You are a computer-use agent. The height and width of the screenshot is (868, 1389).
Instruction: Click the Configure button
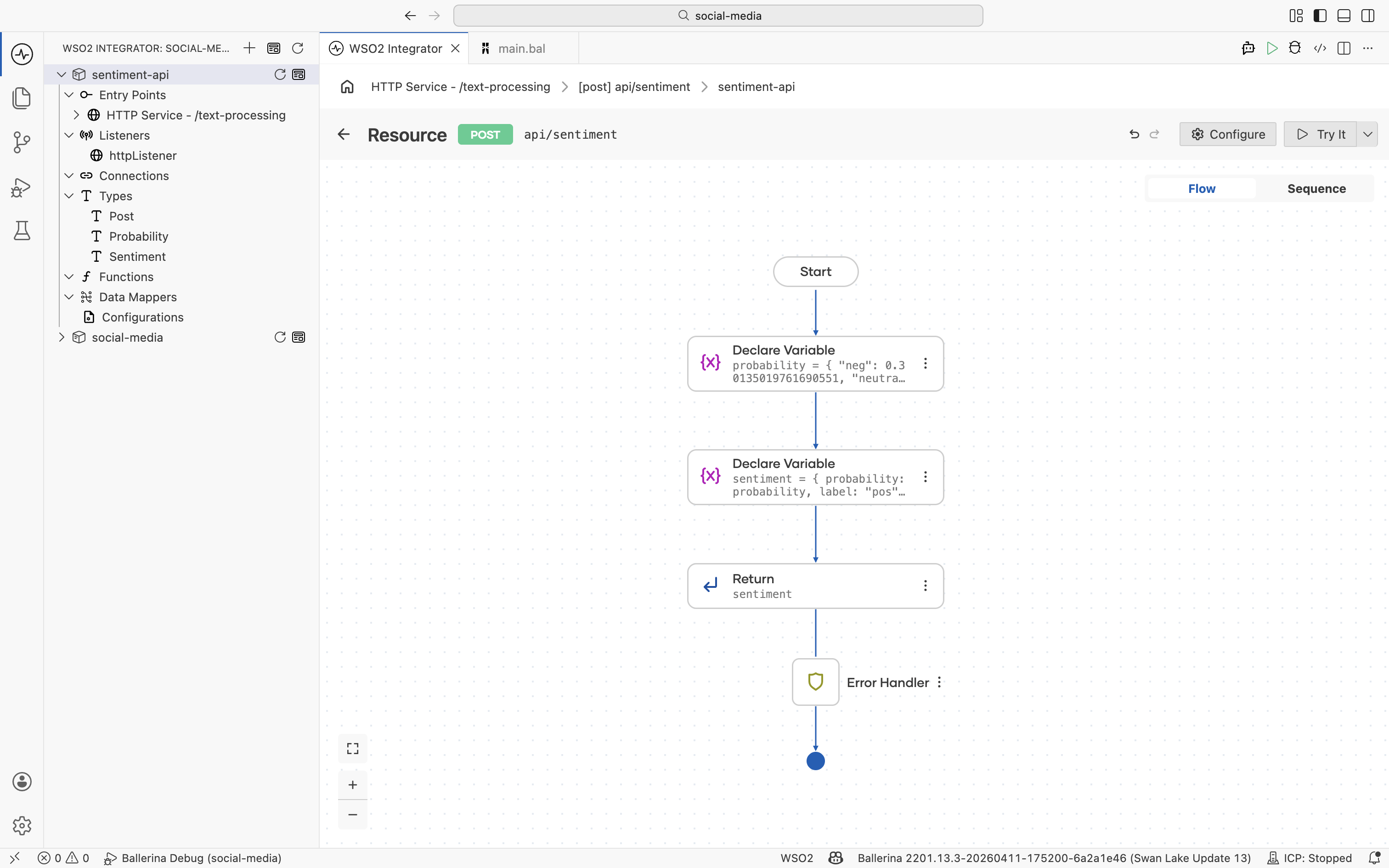[1228, 134]
